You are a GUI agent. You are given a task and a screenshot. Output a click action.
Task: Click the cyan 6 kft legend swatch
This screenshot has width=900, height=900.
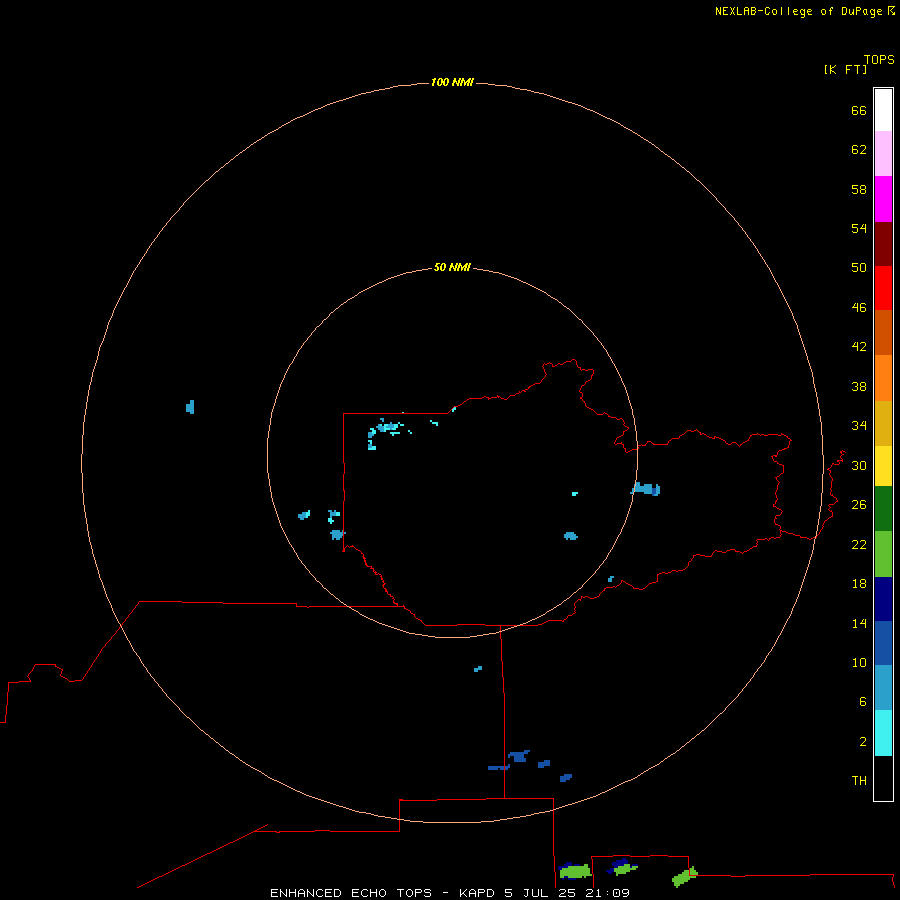pos(883,733)
